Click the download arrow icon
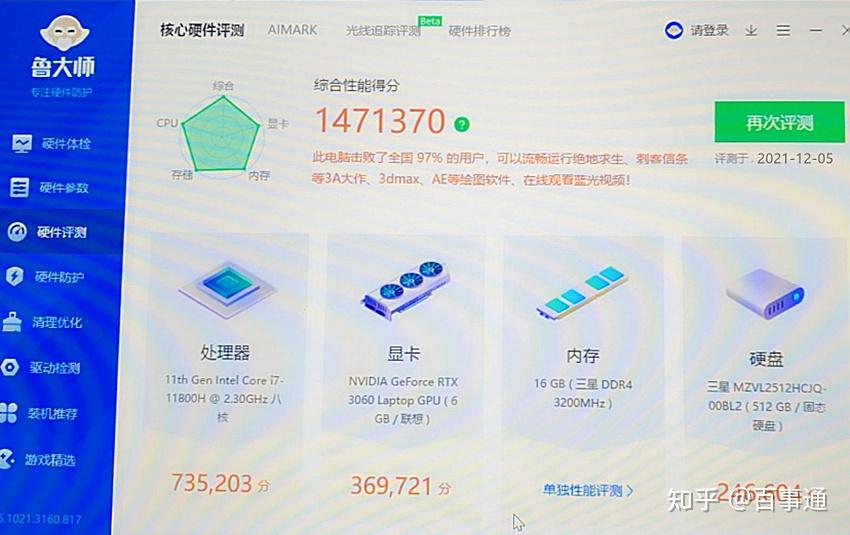850x535 pixels. [x=751, y=30]
